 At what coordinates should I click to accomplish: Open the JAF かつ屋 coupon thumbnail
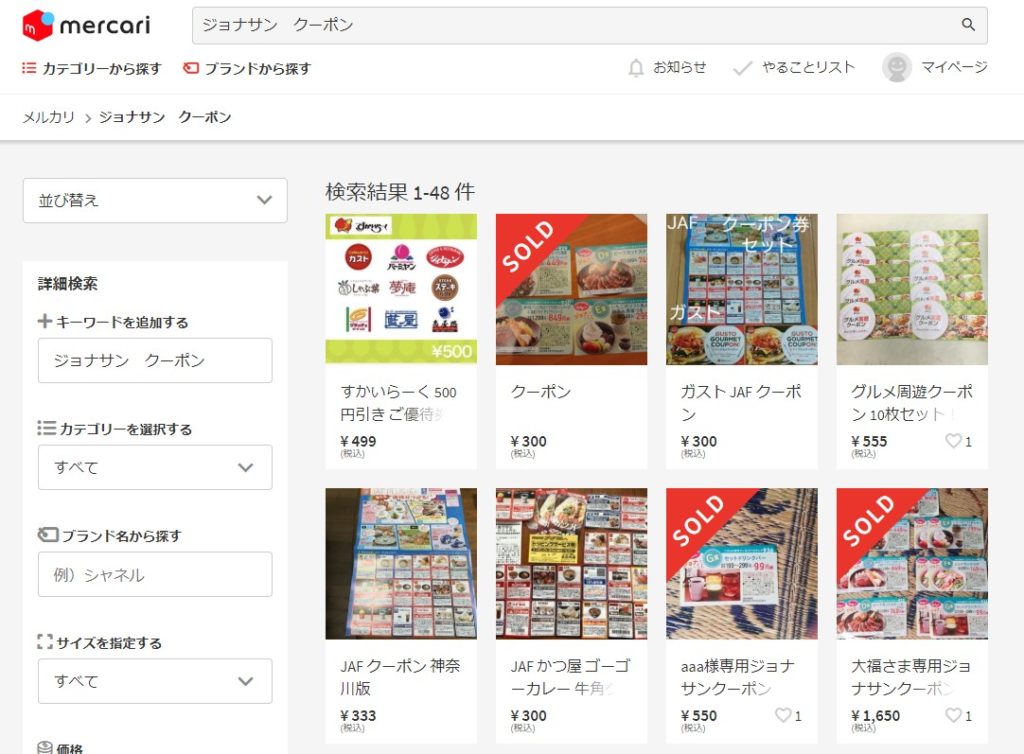click(571, 563)
